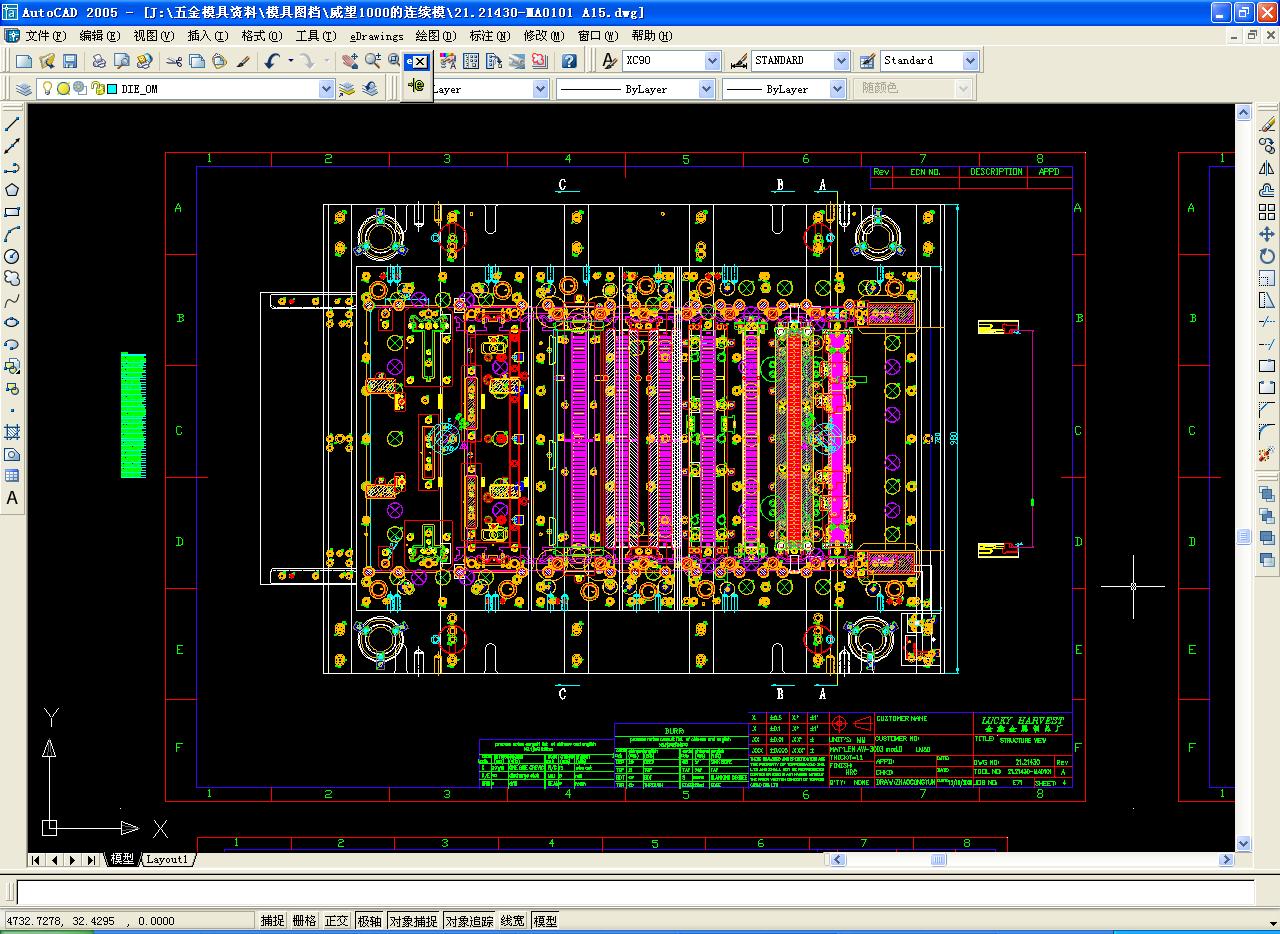Image resolution: width=1280 pixels, height=934 pixels.
Task: Select the Multiline Text A tool
Action: coord(12,498)
